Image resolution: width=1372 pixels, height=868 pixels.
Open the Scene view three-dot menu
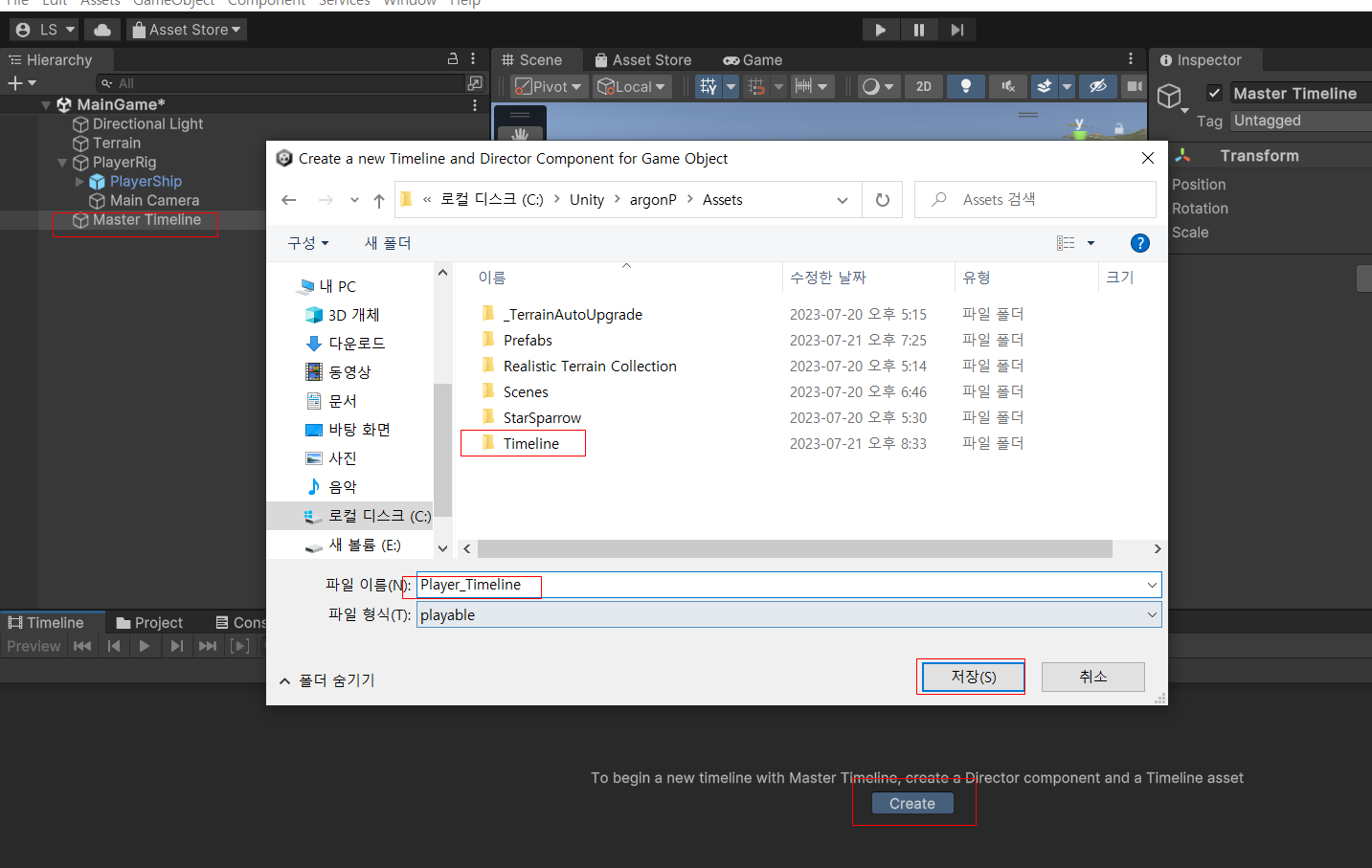[x=1131, y=59]
